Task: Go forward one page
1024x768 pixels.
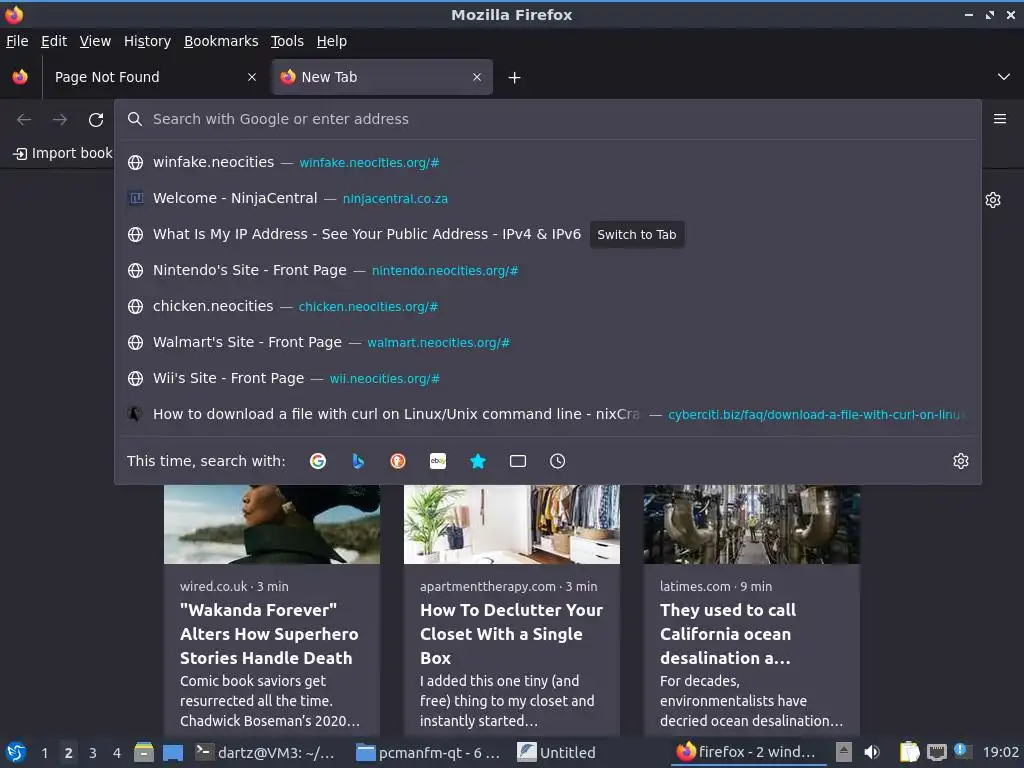Action: pyautogui.click(x=60, y=120)
